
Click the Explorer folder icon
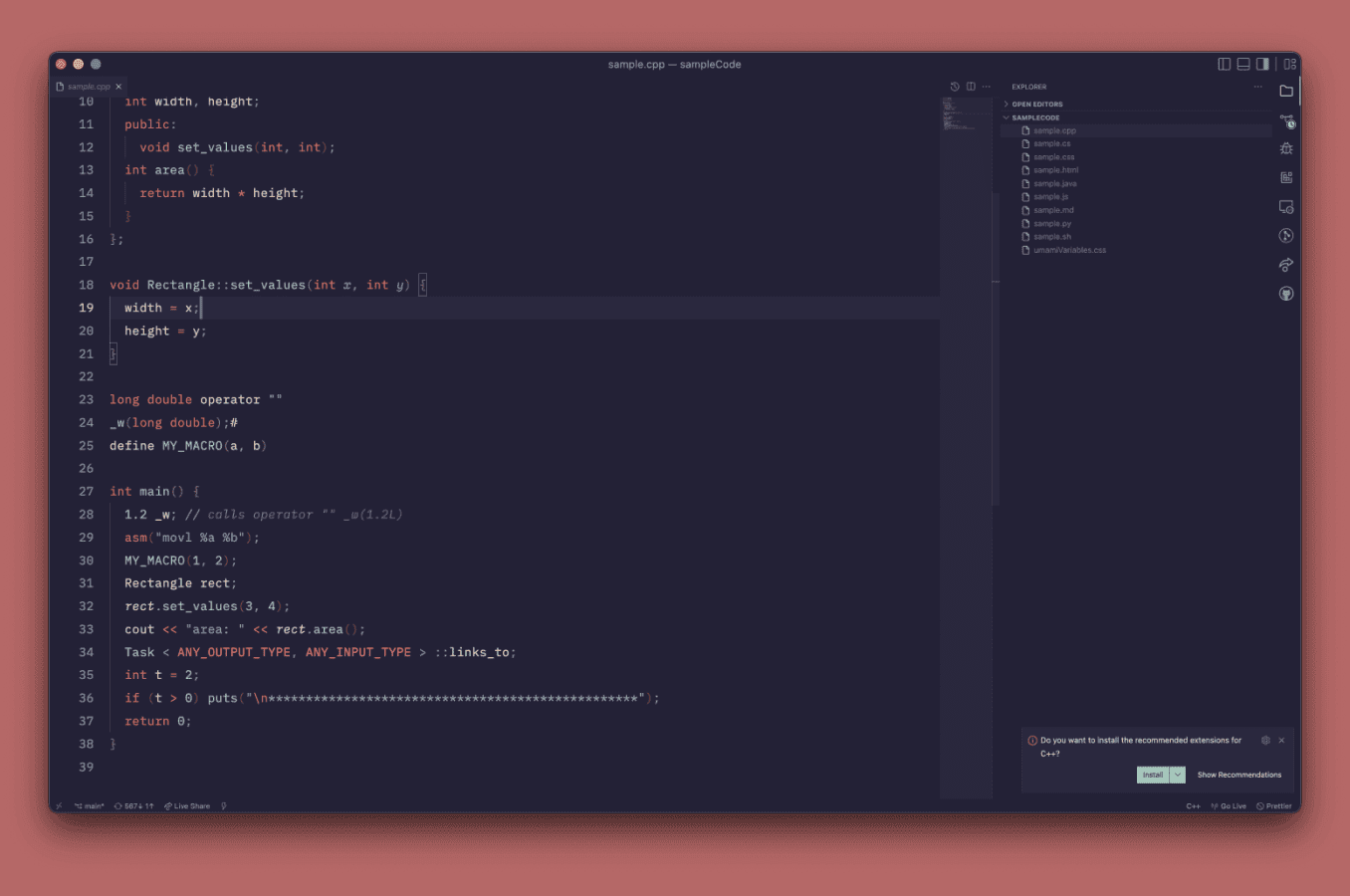click(x=1286, y=91)
